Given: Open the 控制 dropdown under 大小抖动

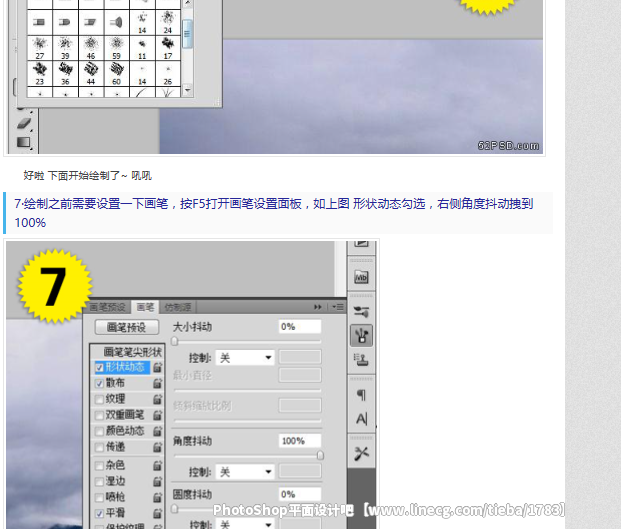Looking at the screenshot, I should point(246,357).
